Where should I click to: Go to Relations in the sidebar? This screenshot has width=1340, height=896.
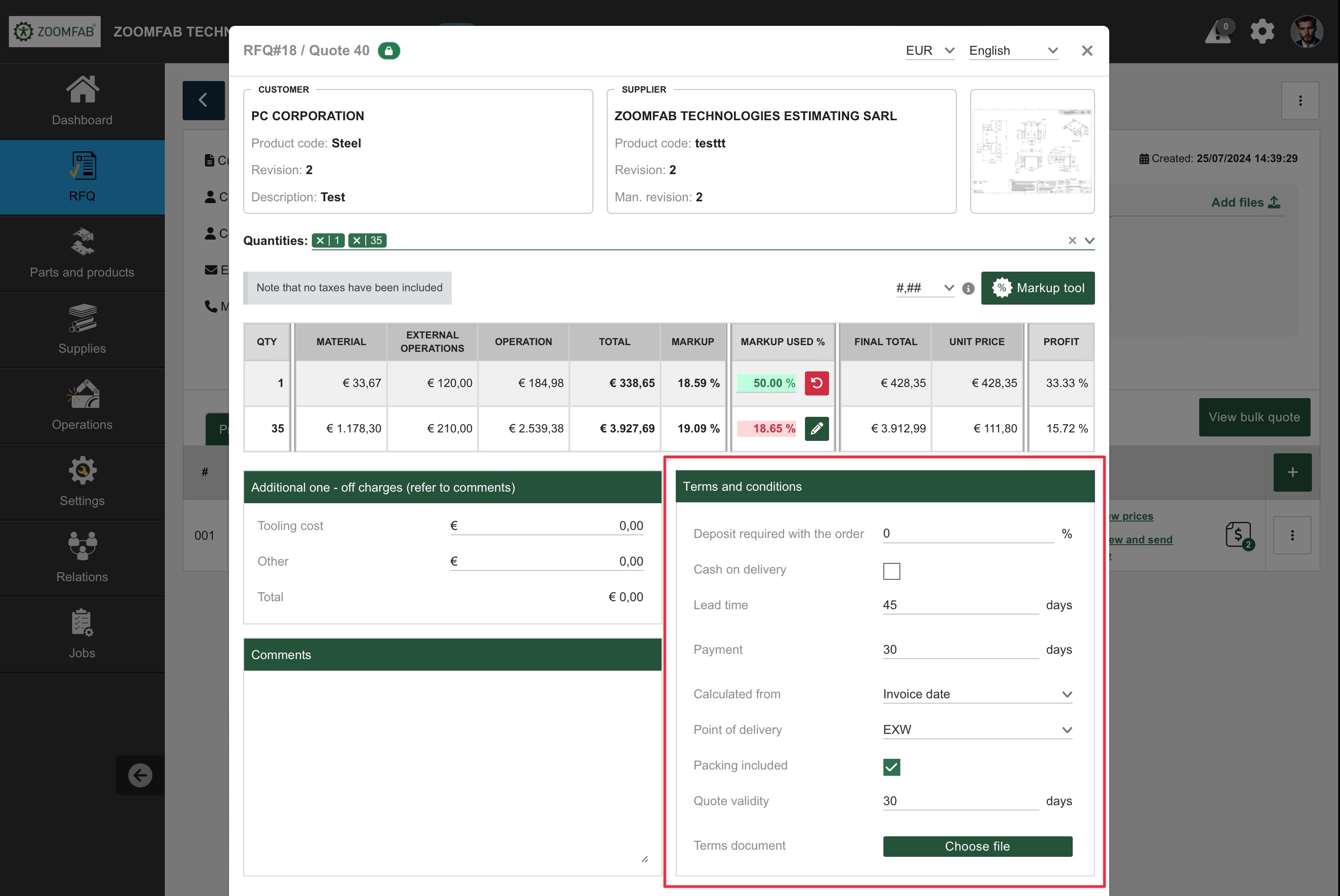tap(82, 557)
